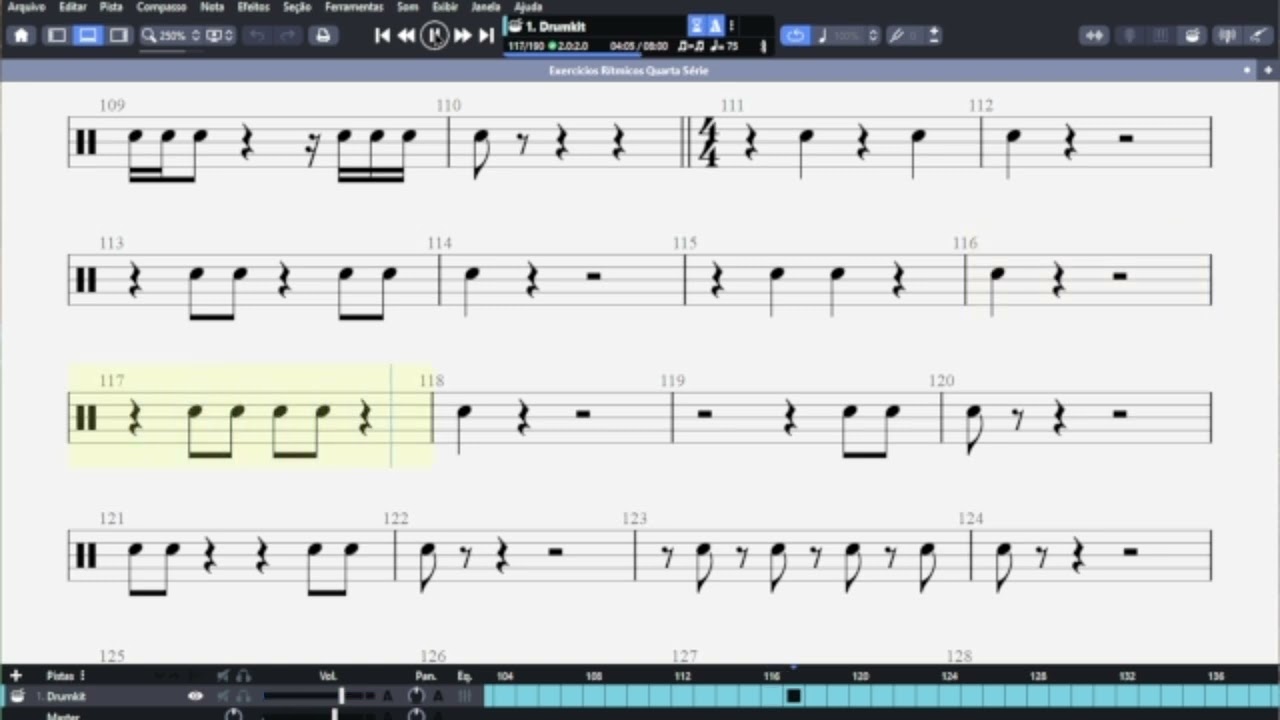Viewport: 1280px width, 720px height.
Task: Click the zoom magnifier icon
Action: (x=149, y=36)
